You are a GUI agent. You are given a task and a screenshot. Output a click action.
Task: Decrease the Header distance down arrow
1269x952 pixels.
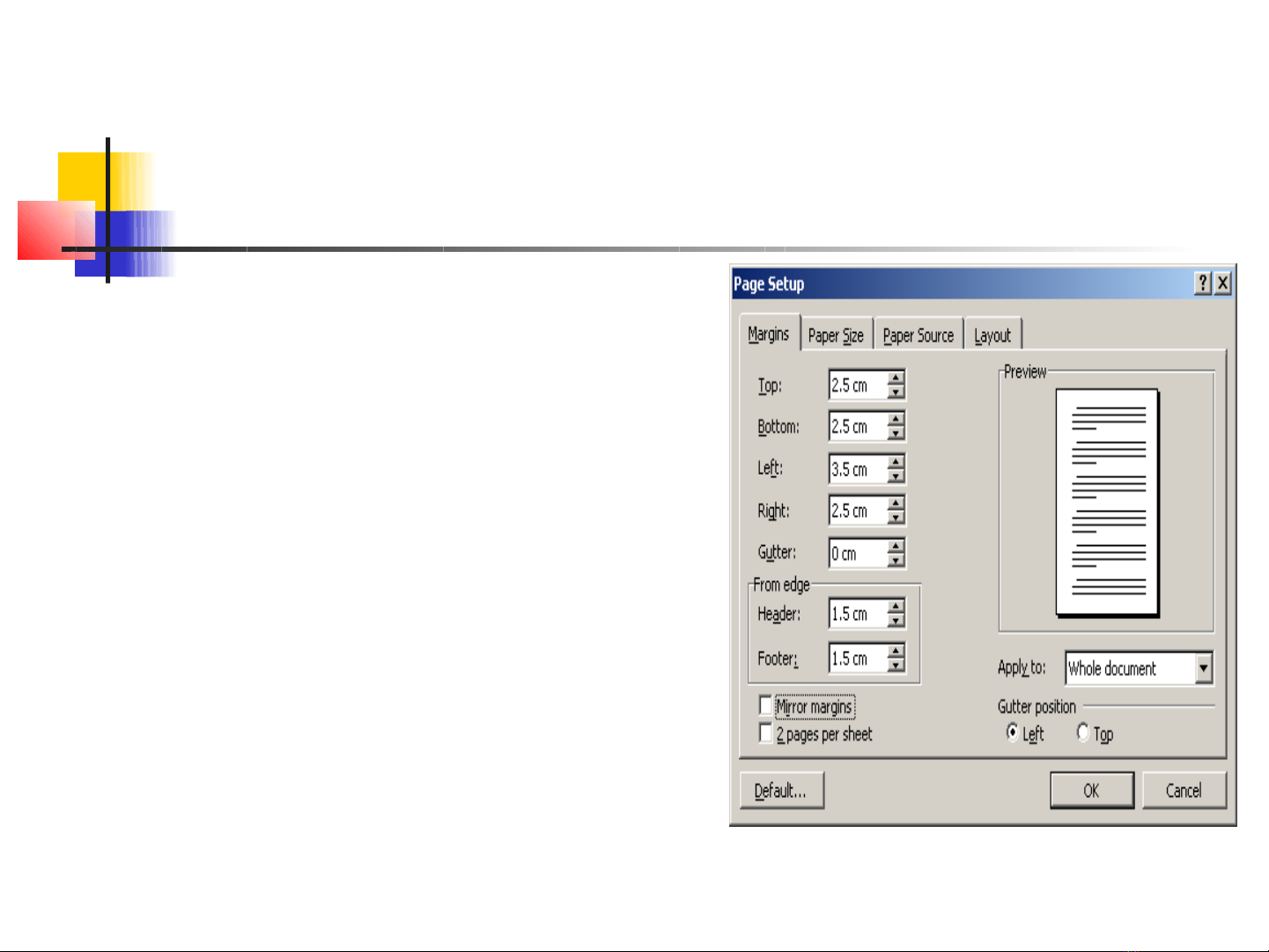[x=896, y=621]
